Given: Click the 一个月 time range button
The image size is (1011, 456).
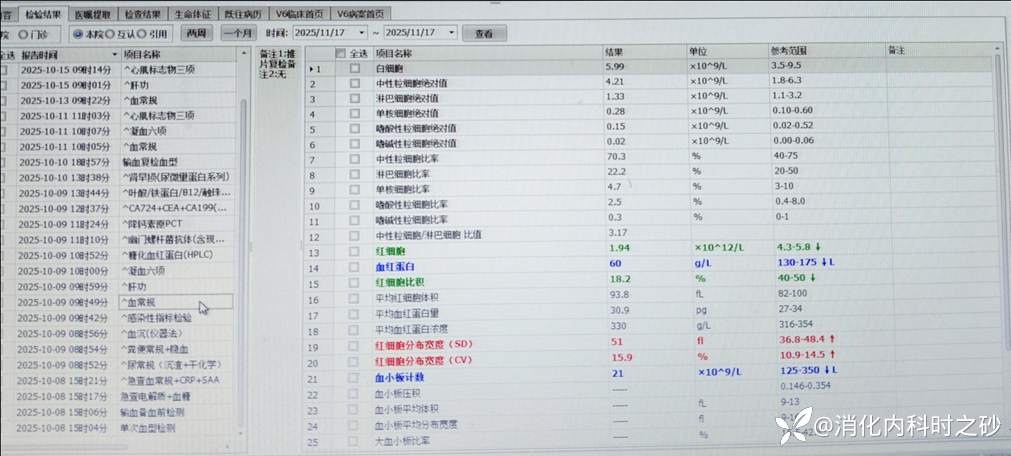Looking at the screenshot, I should (x=237, y=33).
